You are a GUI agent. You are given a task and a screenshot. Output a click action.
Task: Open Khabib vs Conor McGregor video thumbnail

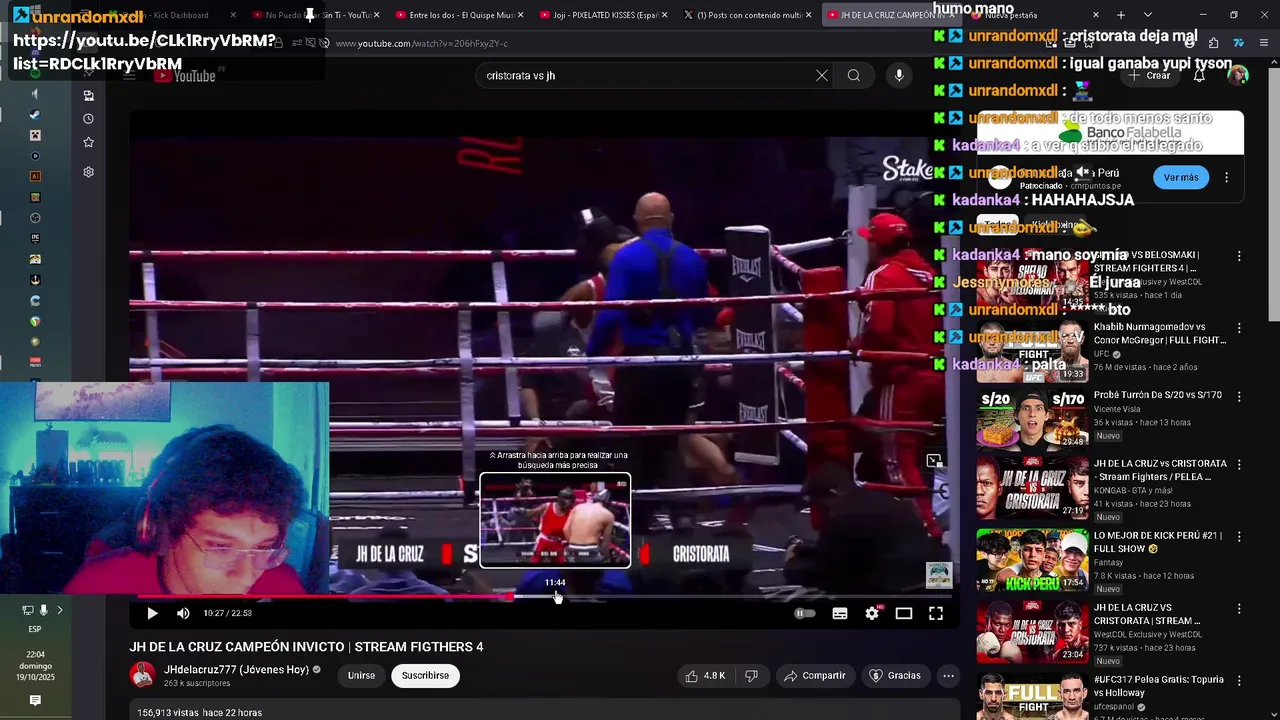tap(1032, 351)
